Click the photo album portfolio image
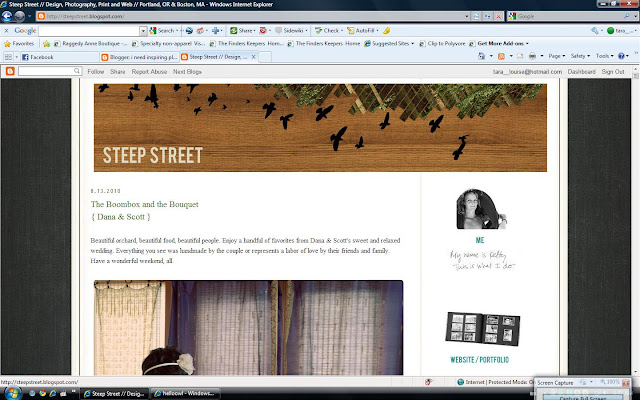This screenshot has height=400, width=640. 482,329
